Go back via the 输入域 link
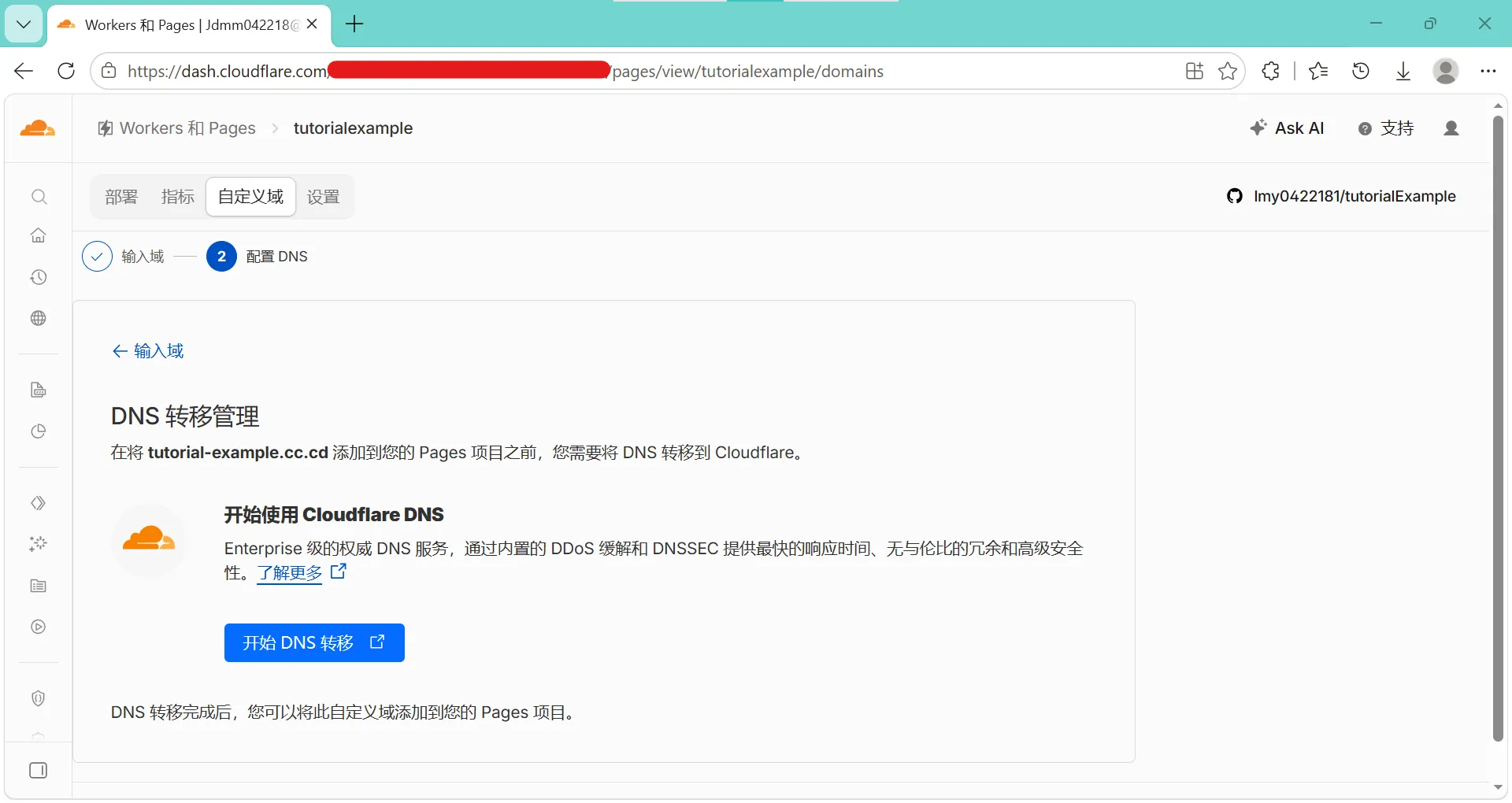Viewport: 1512px width, 803px height. pos(148,351)
